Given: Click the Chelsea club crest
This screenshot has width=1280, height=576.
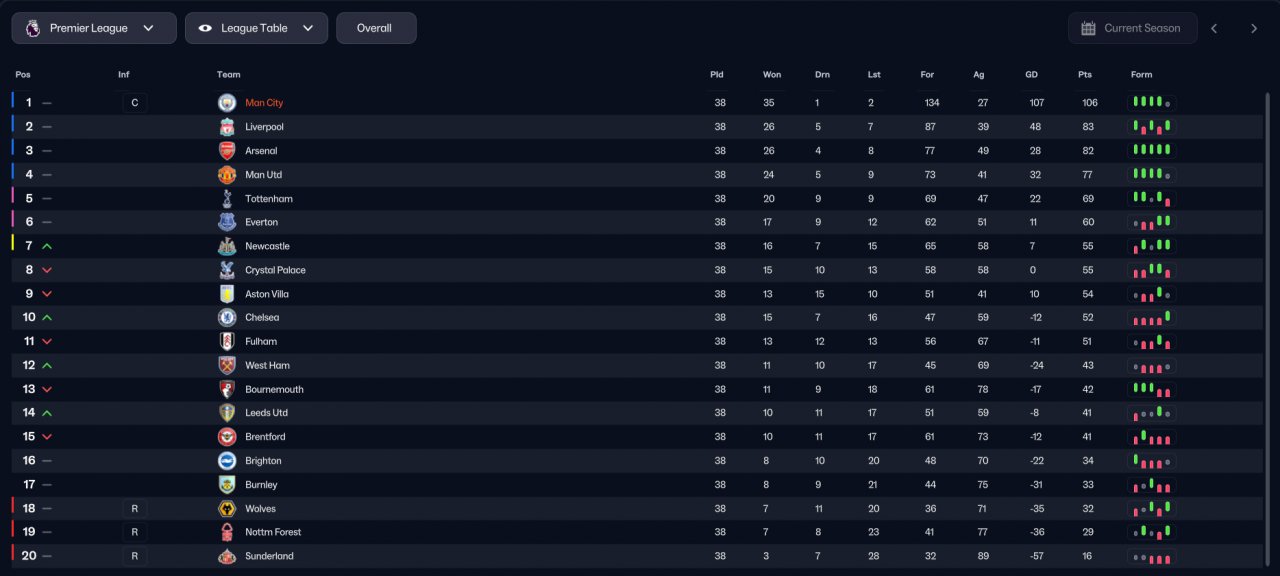Looking at the screenshot, I should point(227,317).
